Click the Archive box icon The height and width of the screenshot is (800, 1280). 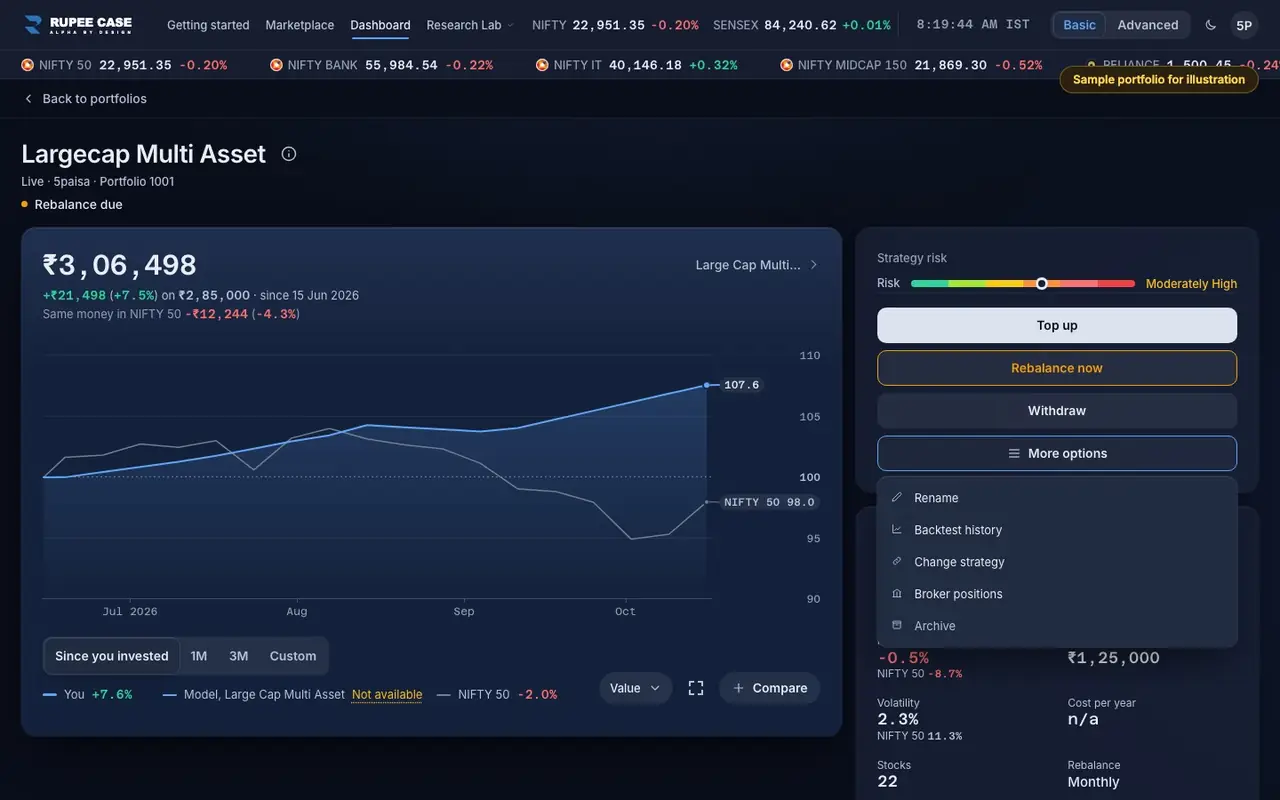897,626
